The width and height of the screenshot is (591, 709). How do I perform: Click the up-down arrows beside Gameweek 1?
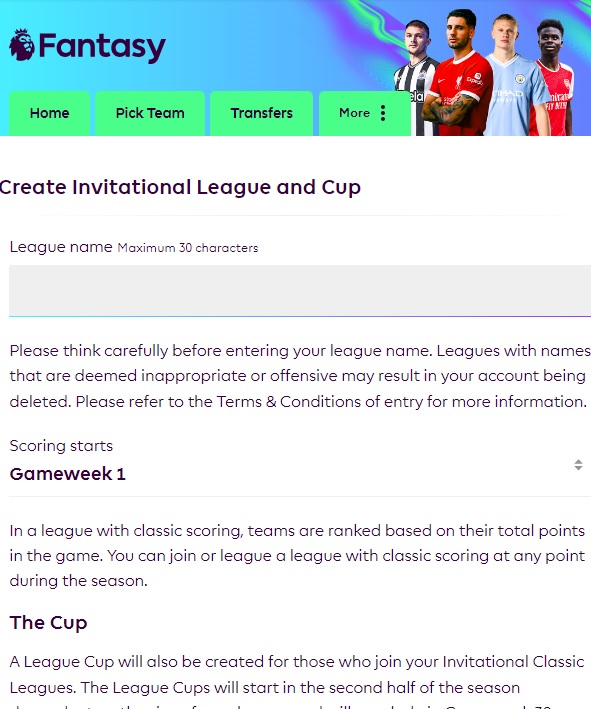(x=578, y=465)
